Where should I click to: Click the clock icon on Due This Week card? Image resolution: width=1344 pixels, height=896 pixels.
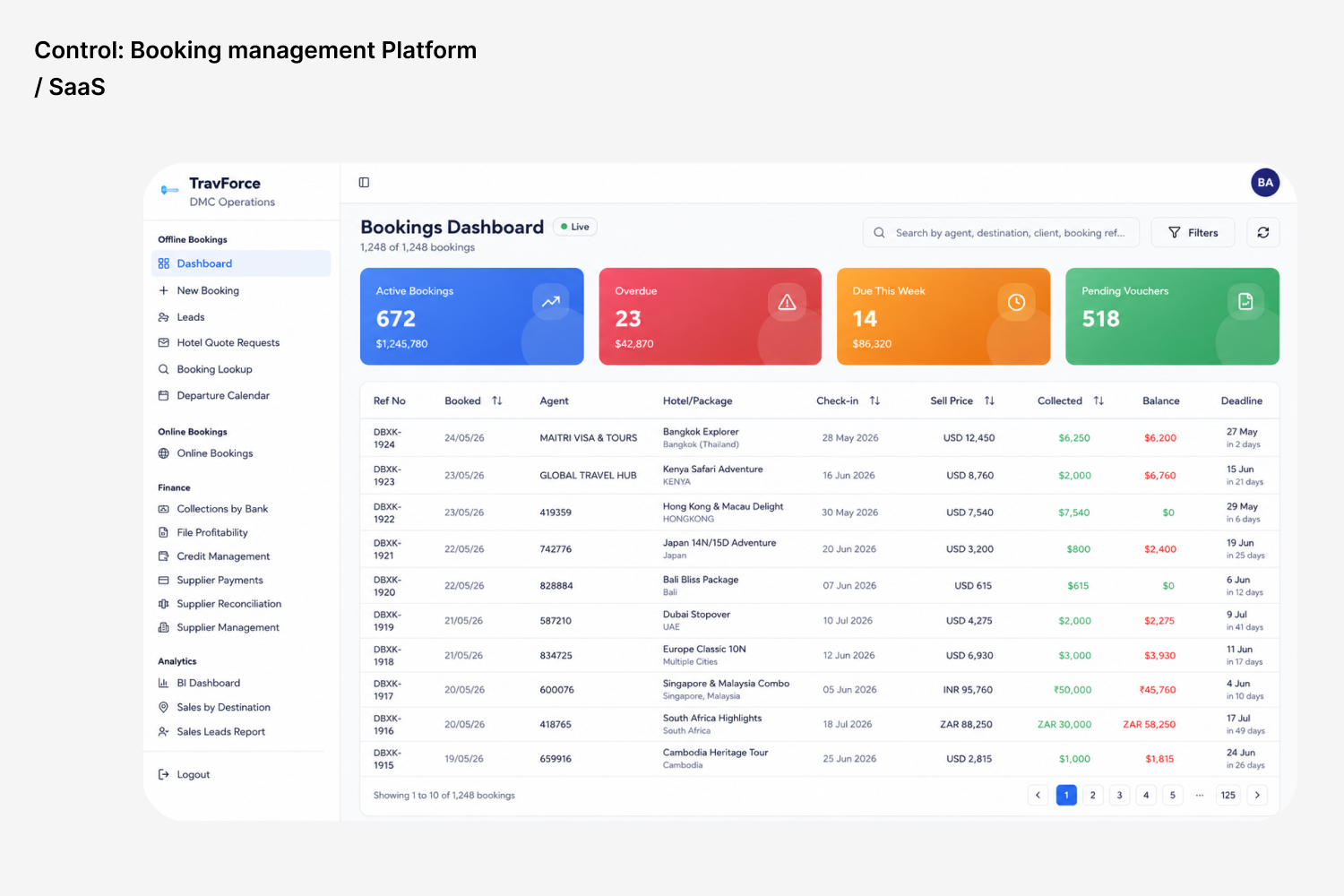[1016, 302]
